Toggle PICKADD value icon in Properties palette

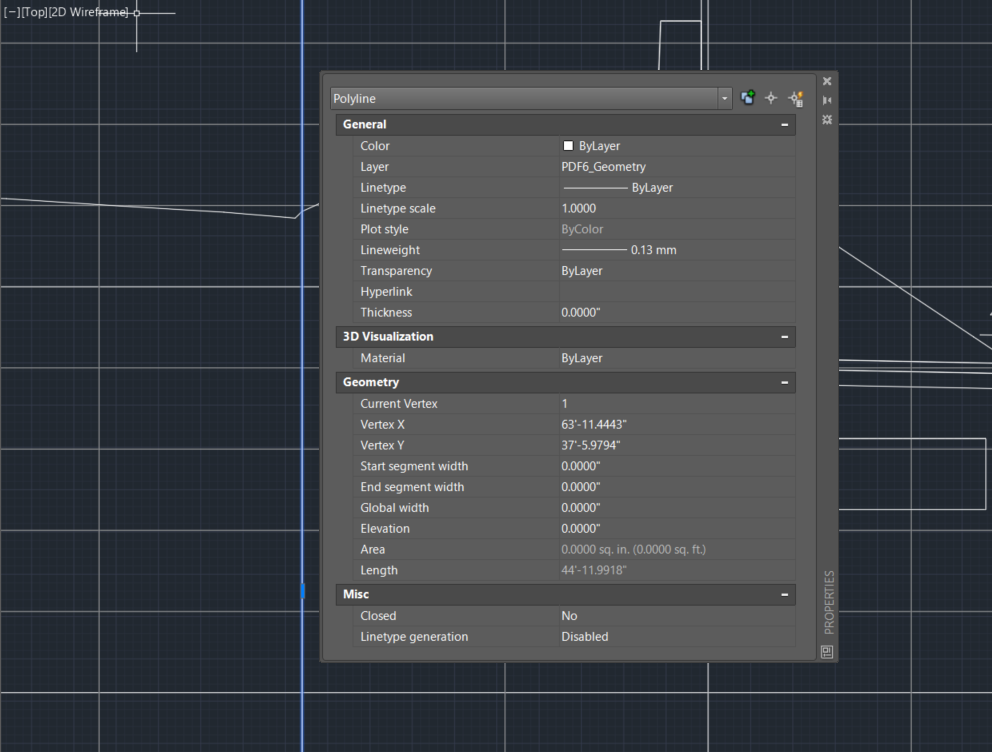748,98
